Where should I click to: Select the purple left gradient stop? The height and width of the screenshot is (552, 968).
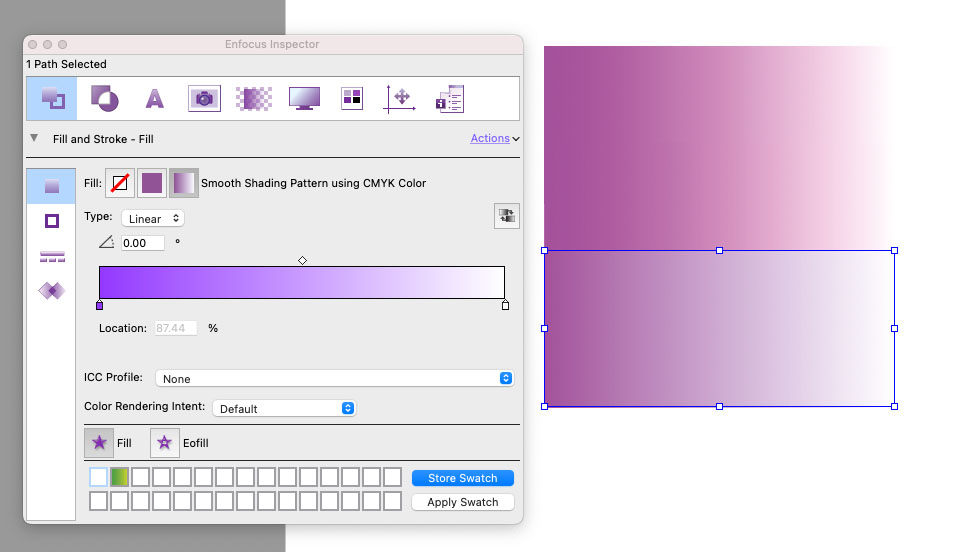99,305
